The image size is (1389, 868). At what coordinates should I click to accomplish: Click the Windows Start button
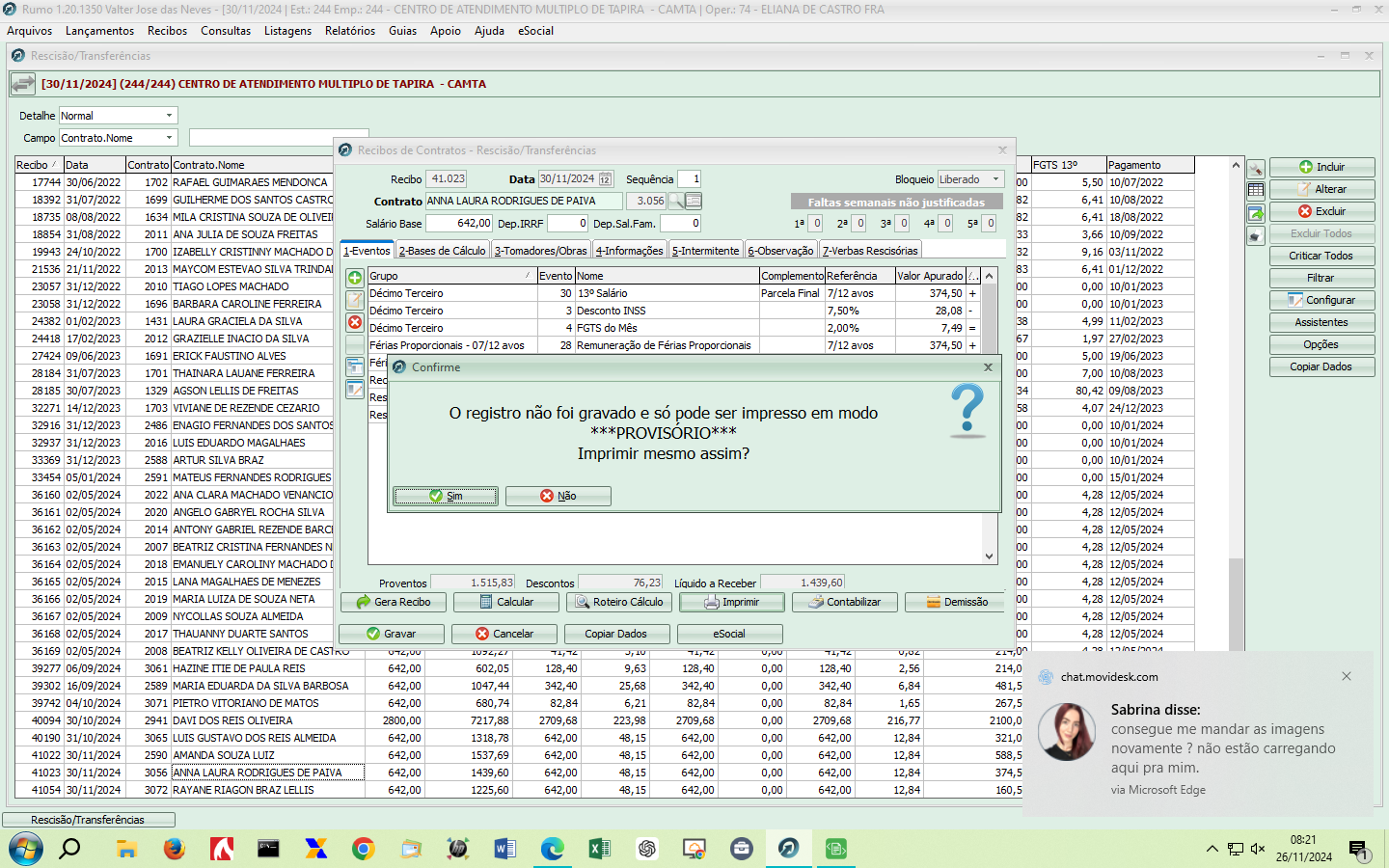(25, 849)
